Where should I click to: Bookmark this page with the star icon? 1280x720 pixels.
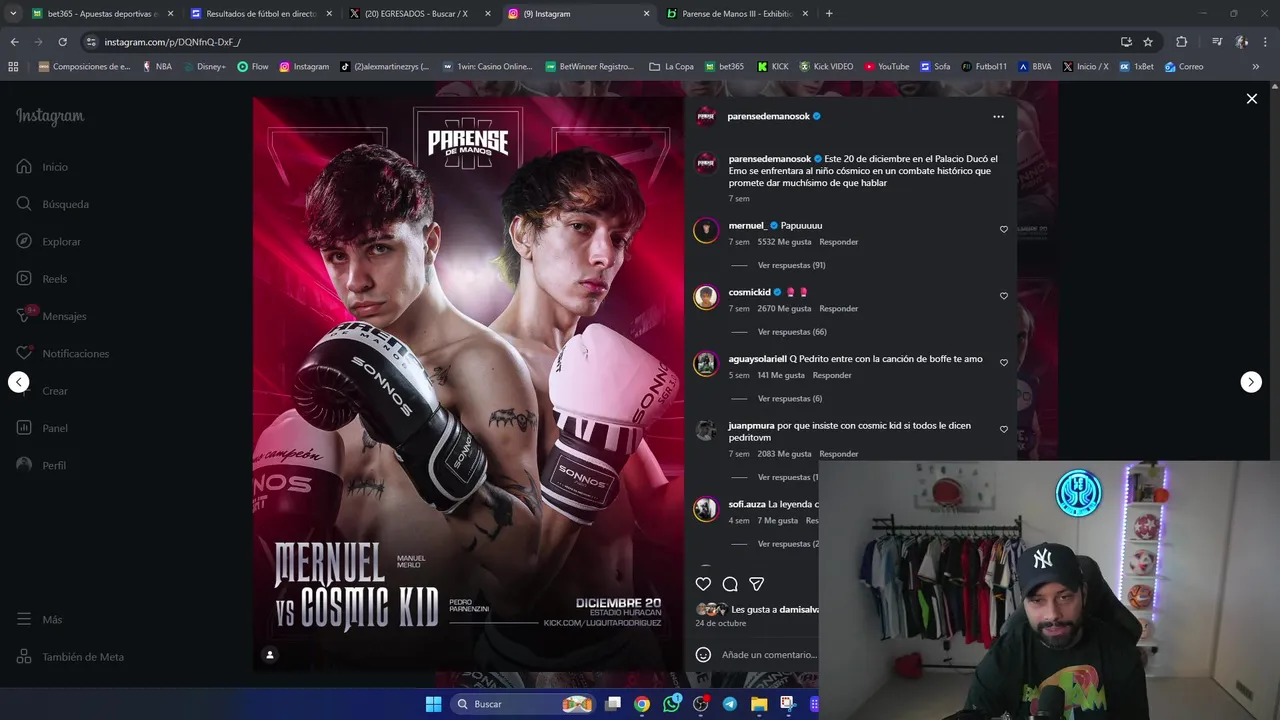point(1148,42)
